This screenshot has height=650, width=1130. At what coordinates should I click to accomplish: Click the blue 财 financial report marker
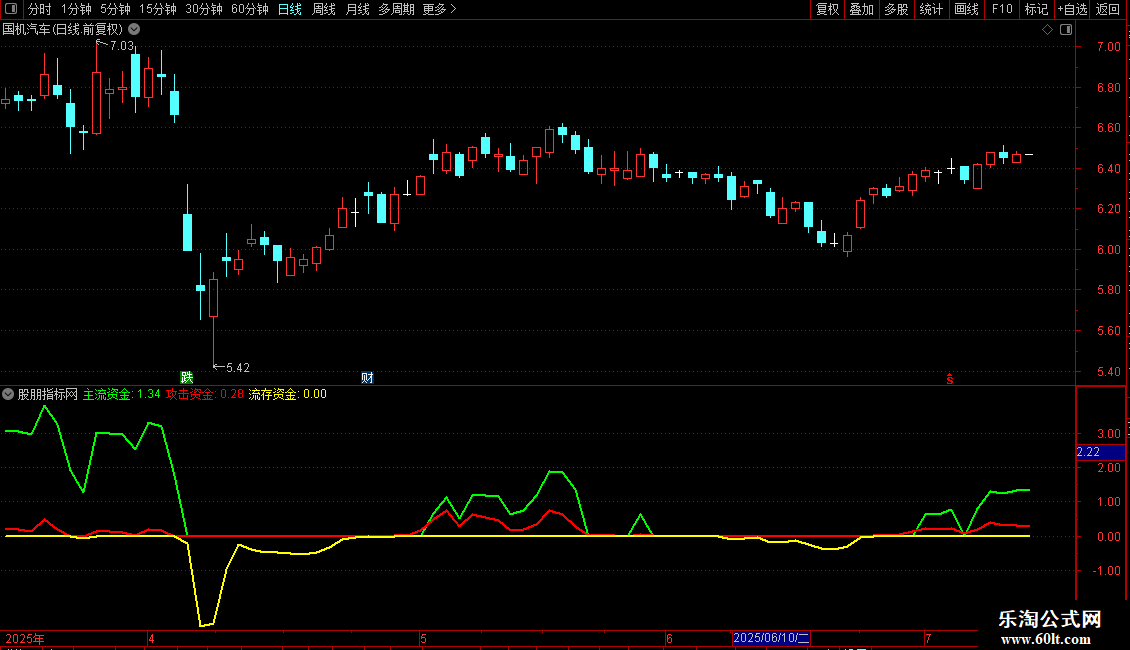pos(367,378)
